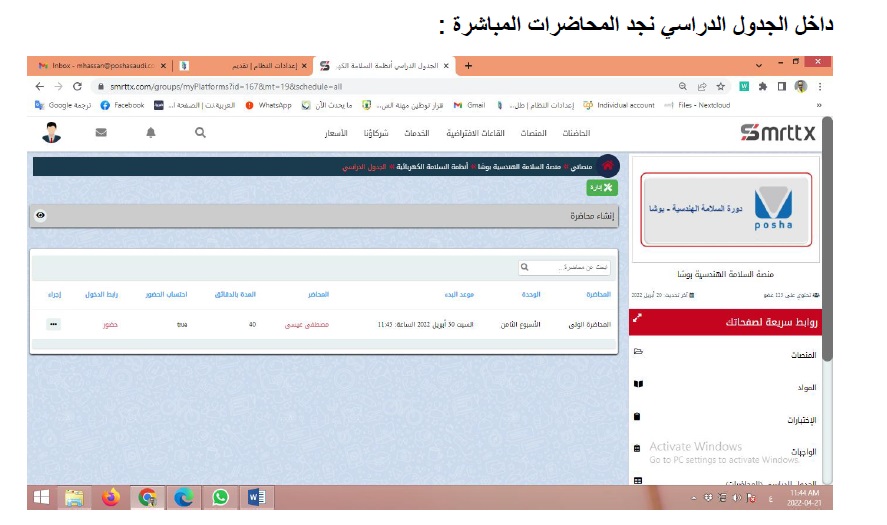Open the notifications bell
The image size is (887, 525).
pos(150,132)
